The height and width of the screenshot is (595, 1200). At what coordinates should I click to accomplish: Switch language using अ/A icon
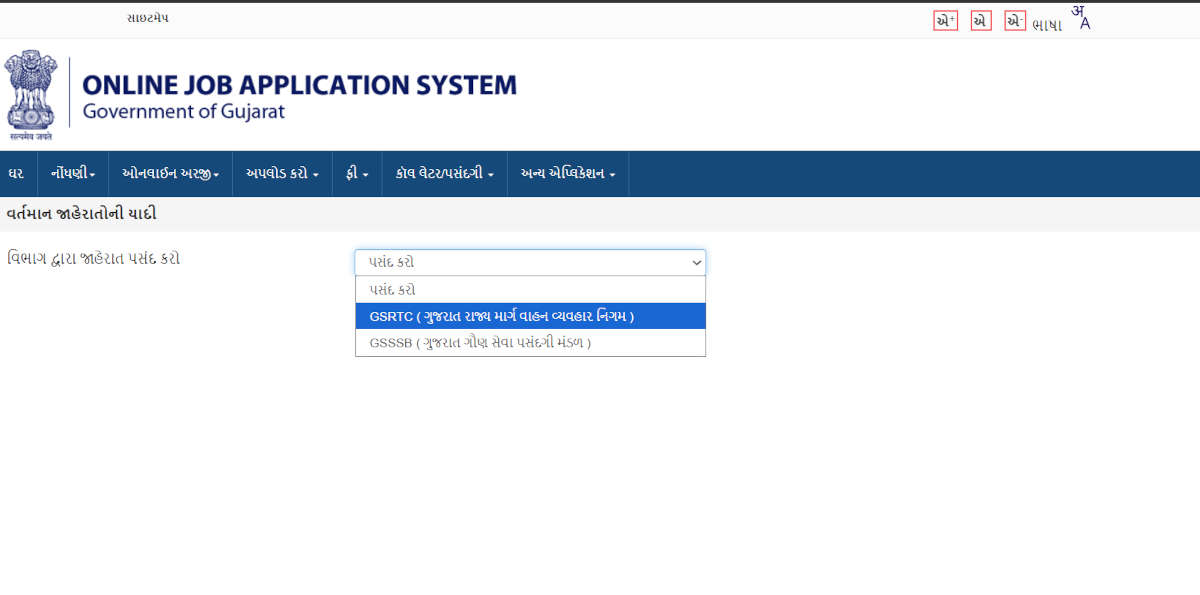(1081, 17)
